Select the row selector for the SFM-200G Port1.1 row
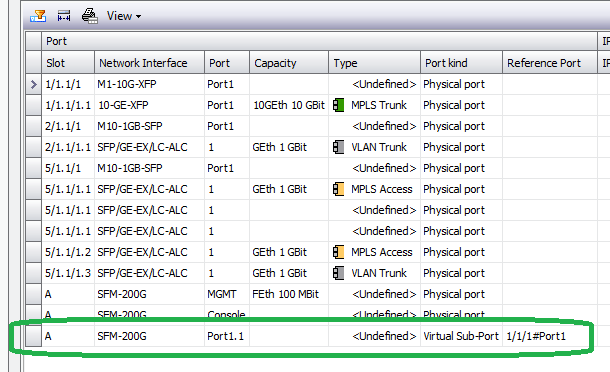 click(x=33, y=336)
